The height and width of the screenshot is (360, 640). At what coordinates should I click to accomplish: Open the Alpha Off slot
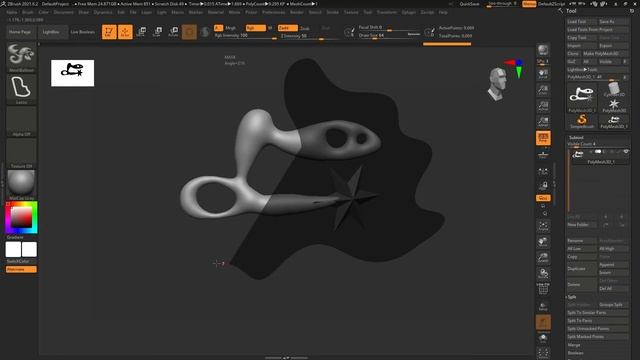click(x=21, y=121)
